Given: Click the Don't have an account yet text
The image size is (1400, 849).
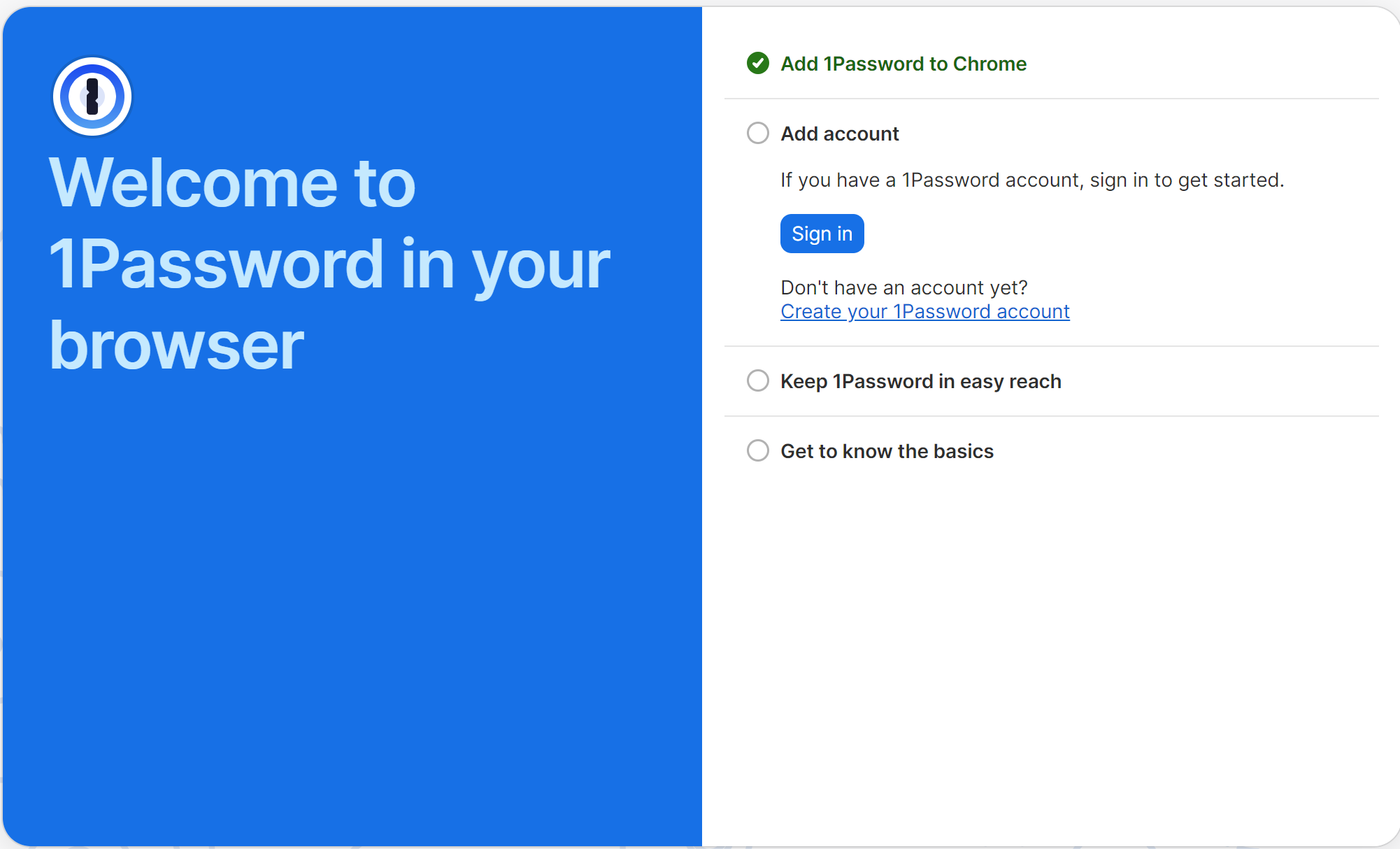Looking at the screenshot, I should [x=903, y=287].
